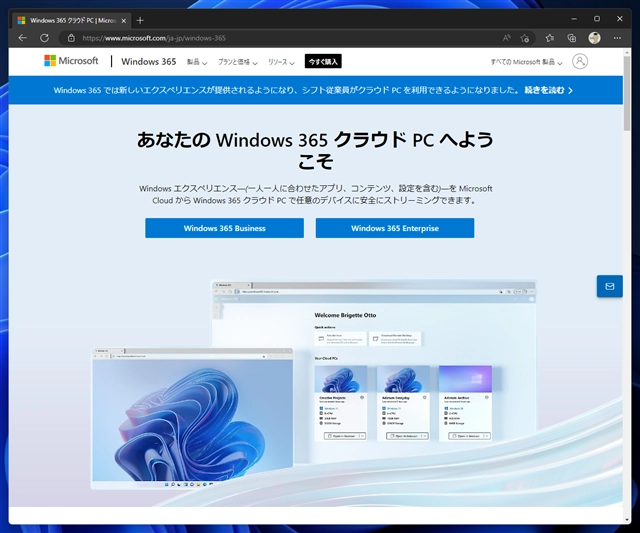Viewport: 640px width, 533px height.
Task: Open the Collections icon in the toolbar
Action: tap(572, 38)
